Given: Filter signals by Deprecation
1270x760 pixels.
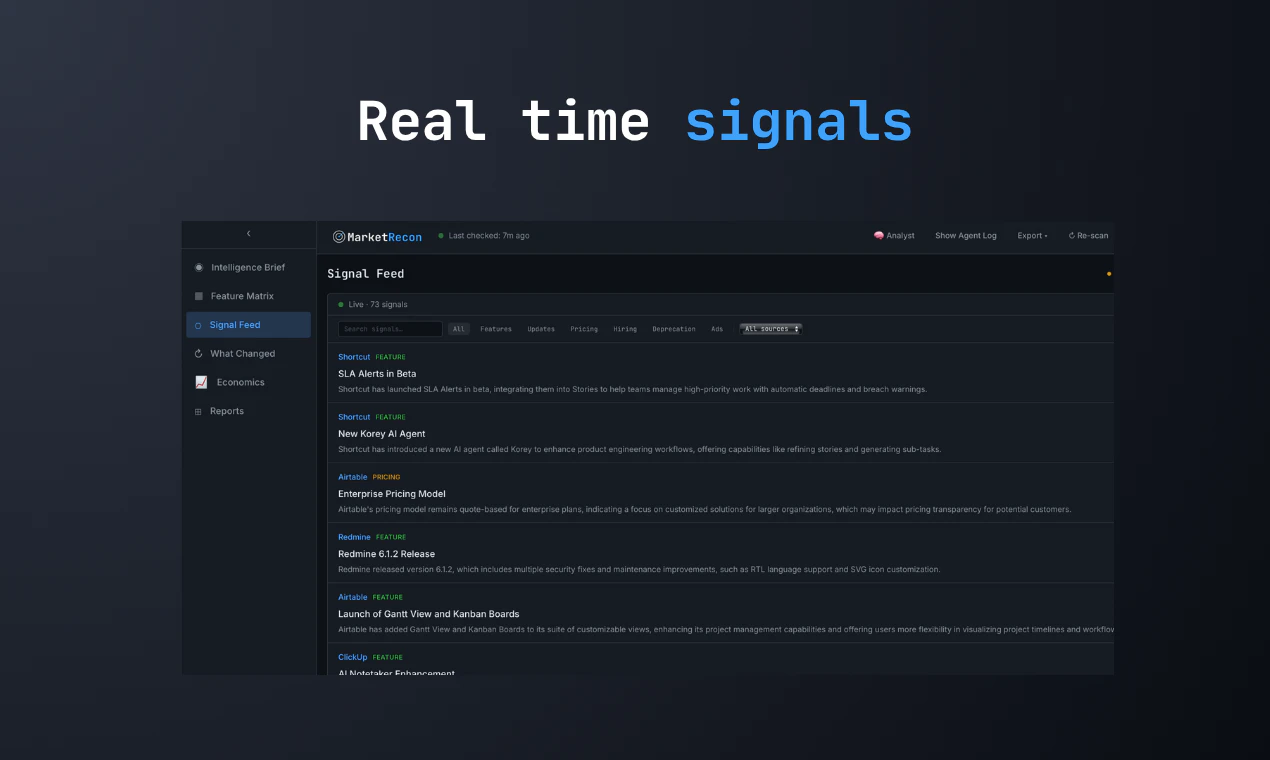Looking at the screenshot, I should click(674, 329).
